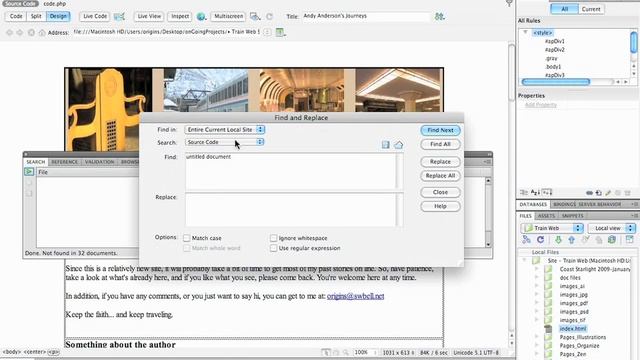
Task: Expand Files panel to show local and remote
Action: tap(629, 240)
